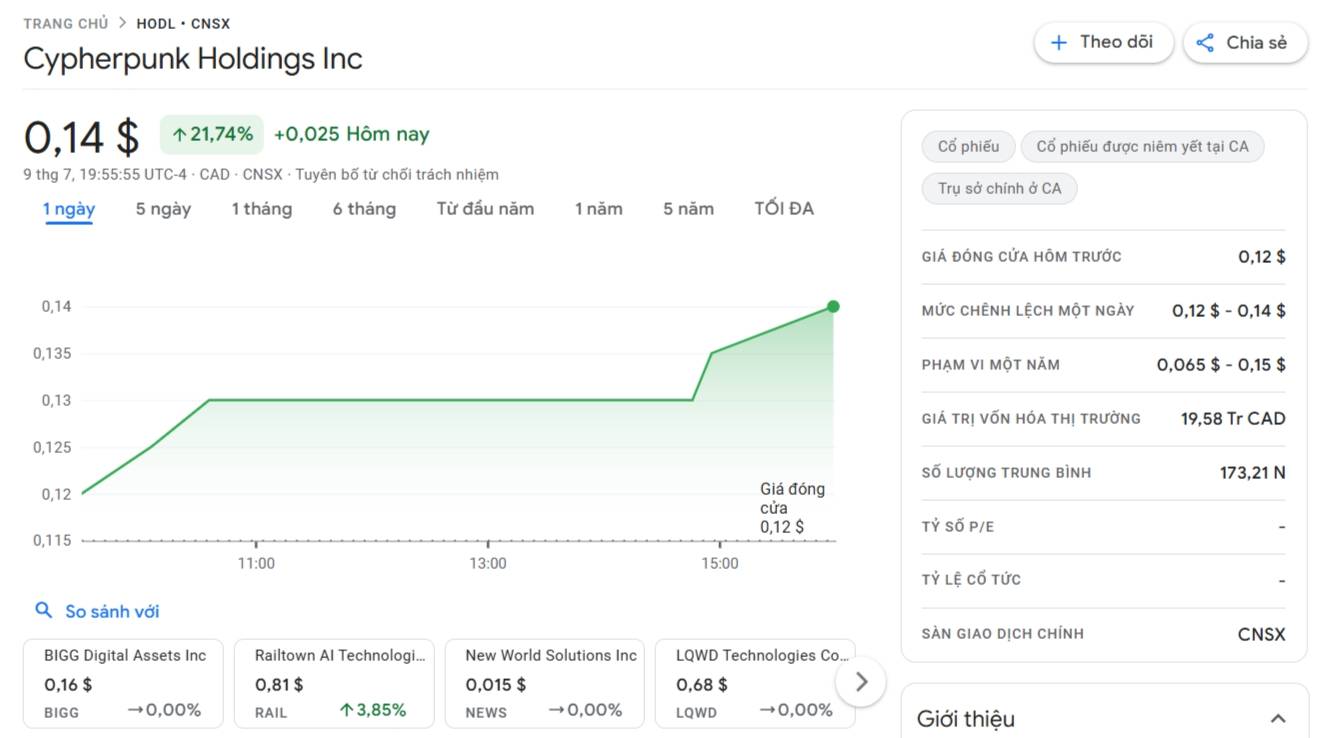Click the So sánh với link
Image resolution: width=1332 pixels, height=738 pixels.
[x=112, y=611]
